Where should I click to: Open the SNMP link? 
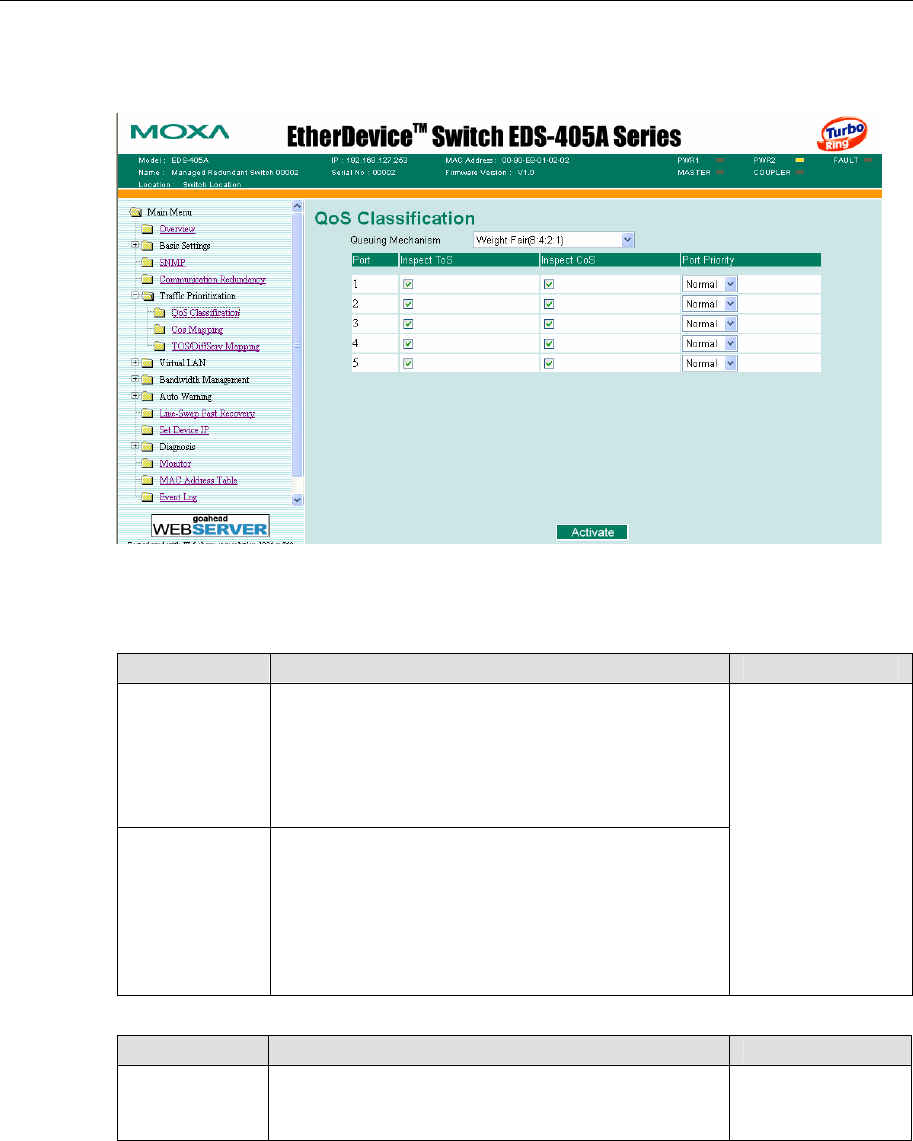(x=172, y=263)
